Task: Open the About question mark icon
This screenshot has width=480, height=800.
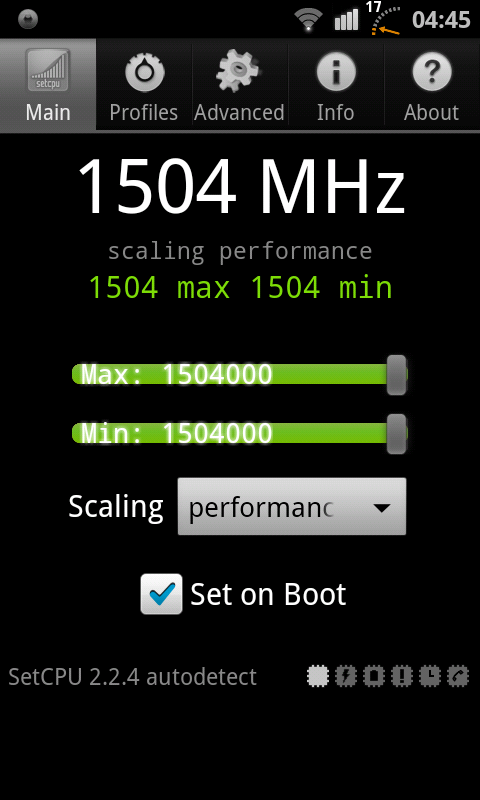Action: coord(432,70)
